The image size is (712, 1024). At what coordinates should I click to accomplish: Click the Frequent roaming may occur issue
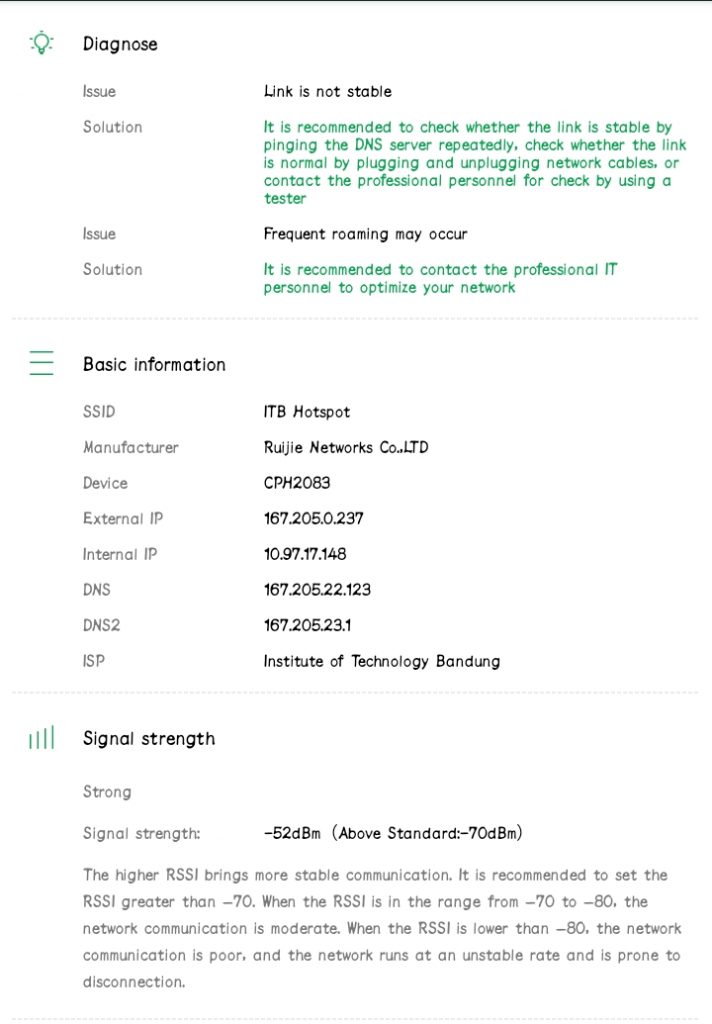pos(365,234)
